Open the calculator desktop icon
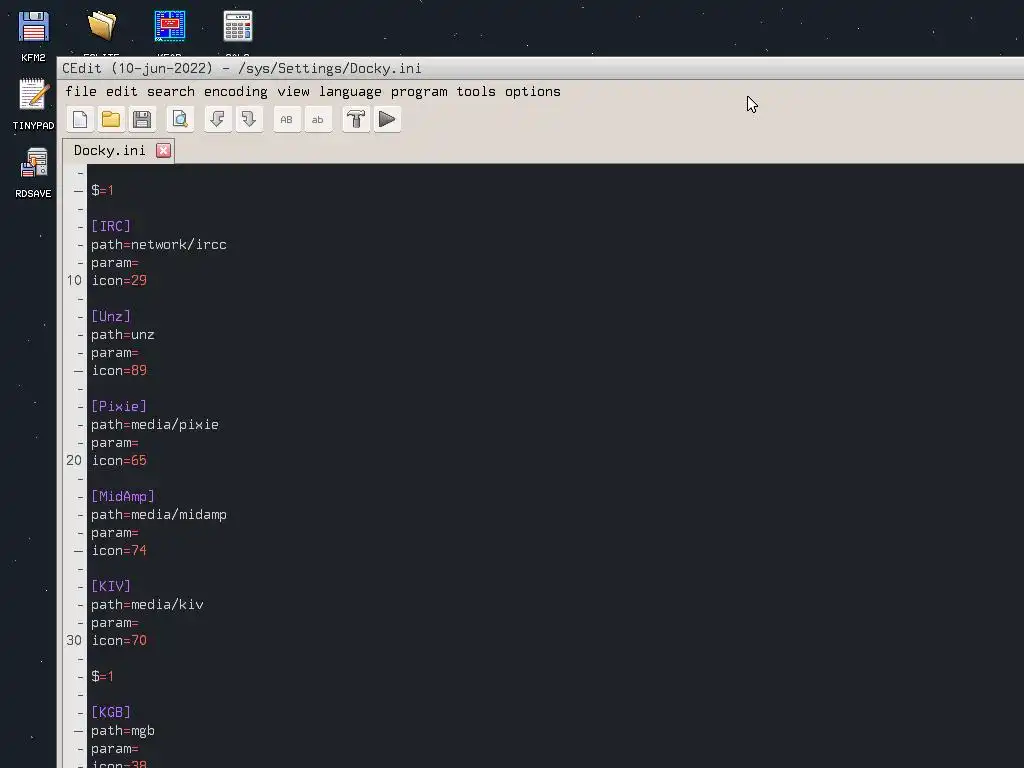Viewport: 1024px width, 768px height. point(238,27)
